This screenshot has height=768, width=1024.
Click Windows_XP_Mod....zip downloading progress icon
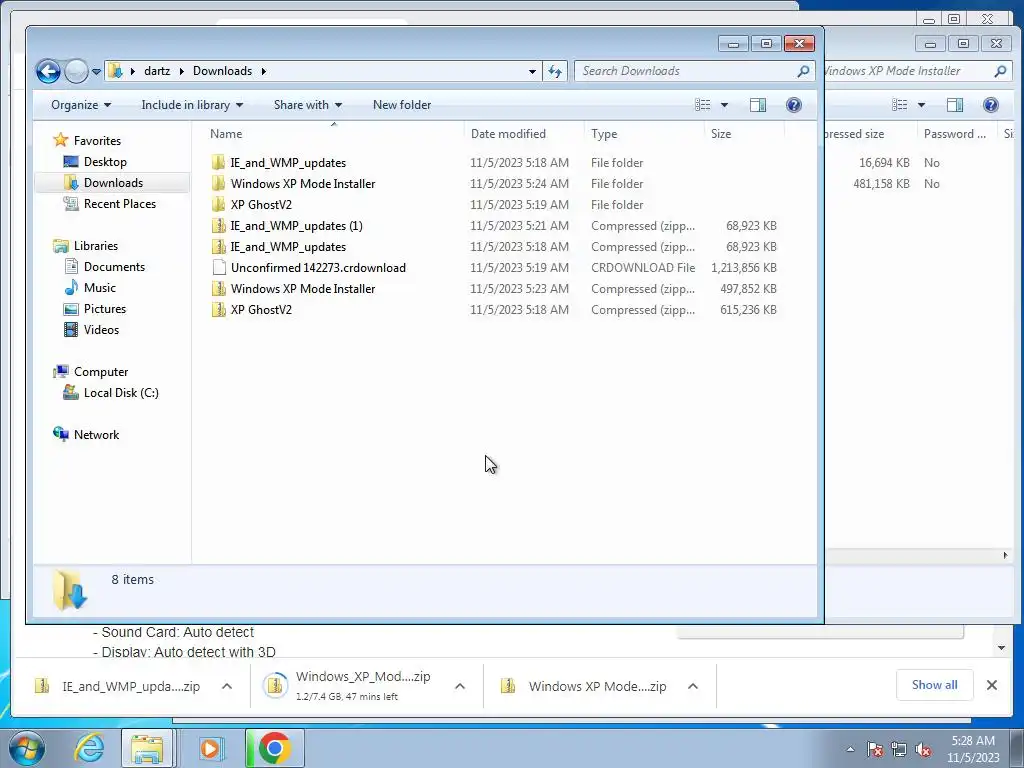coord(275,686)
